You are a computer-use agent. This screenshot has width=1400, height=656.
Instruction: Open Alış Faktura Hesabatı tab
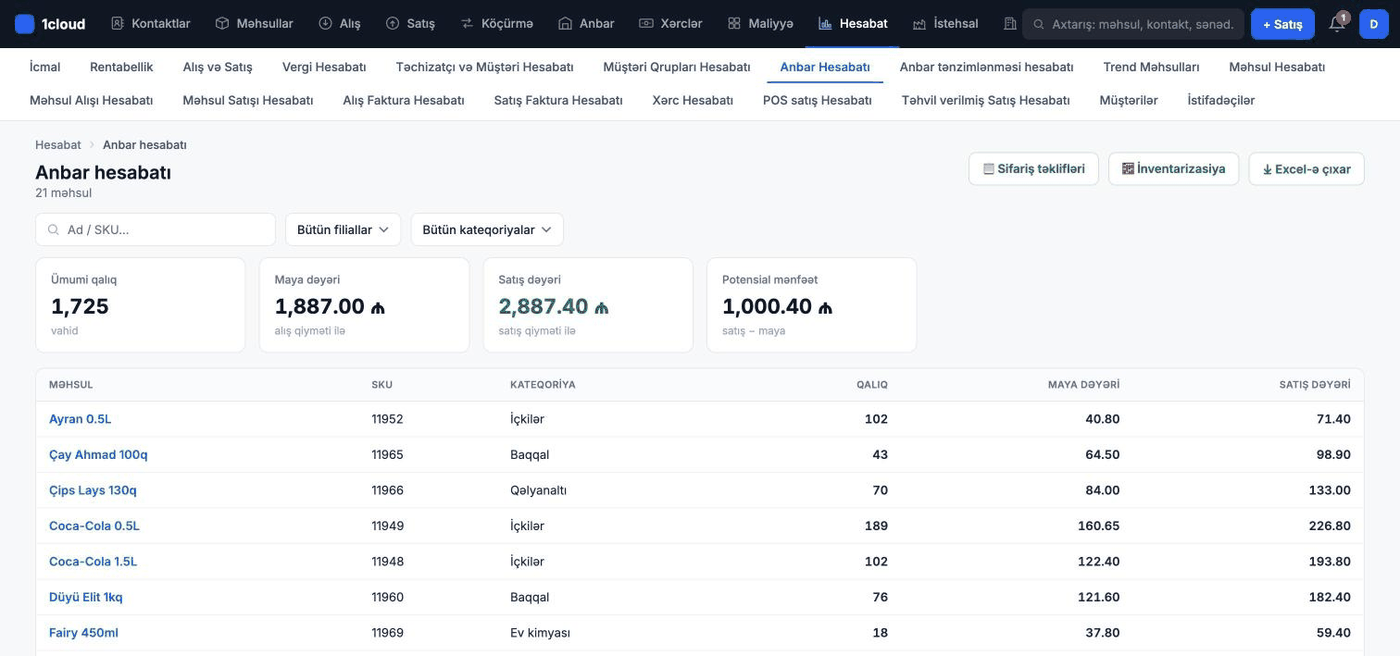403,100
